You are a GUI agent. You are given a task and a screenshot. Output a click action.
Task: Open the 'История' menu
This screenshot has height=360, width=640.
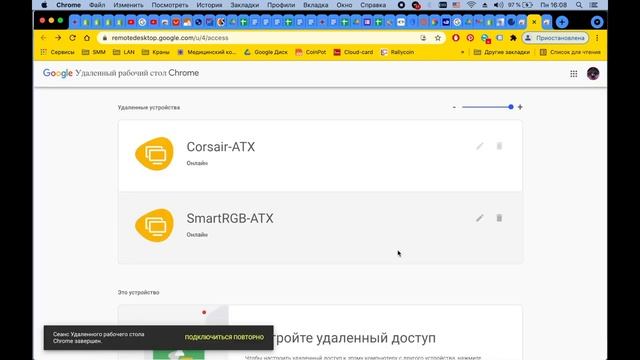209,5
